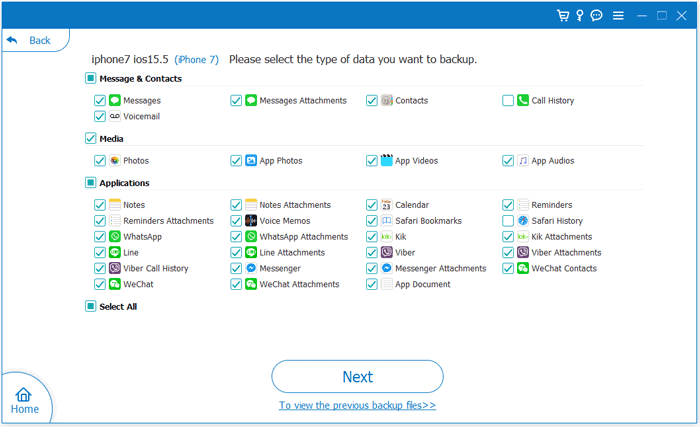Uncheck the Media group checkbox
Screen dimensions: 700x427
tap(90, 138)
